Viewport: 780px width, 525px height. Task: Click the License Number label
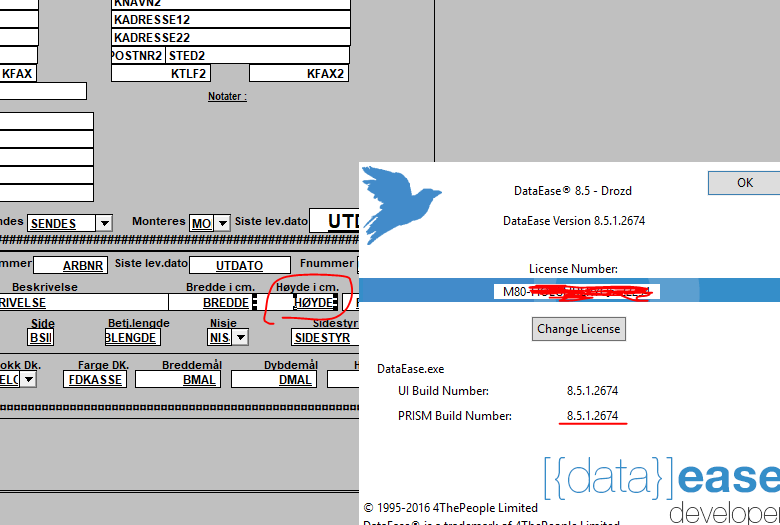(573, 269)
